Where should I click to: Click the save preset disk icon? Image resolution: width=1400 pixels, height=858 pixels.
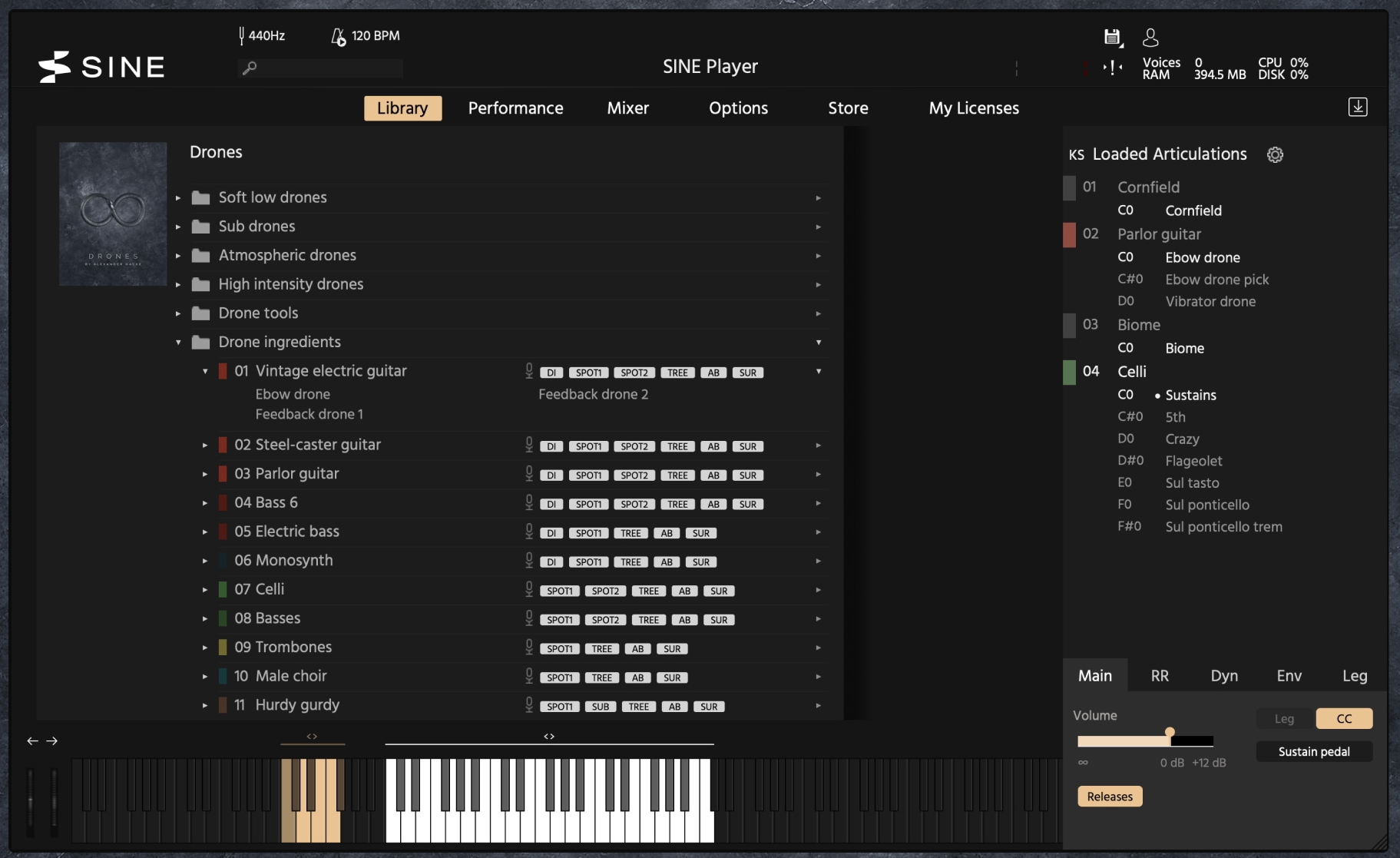[x=1112, y=37]
